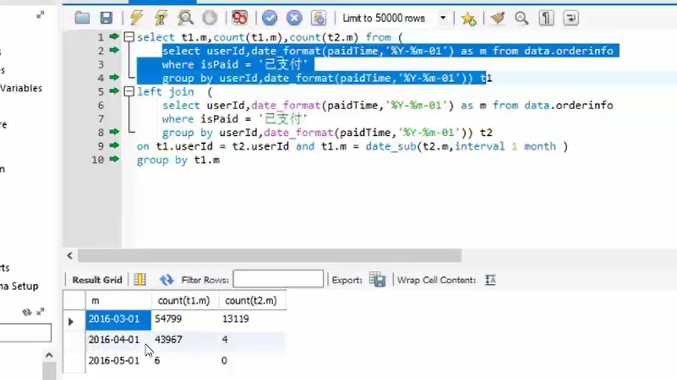The height and width of the screenshot is (380, 677).
Task: Select the 2016-05-01 cell
Action: pos(118,361)
